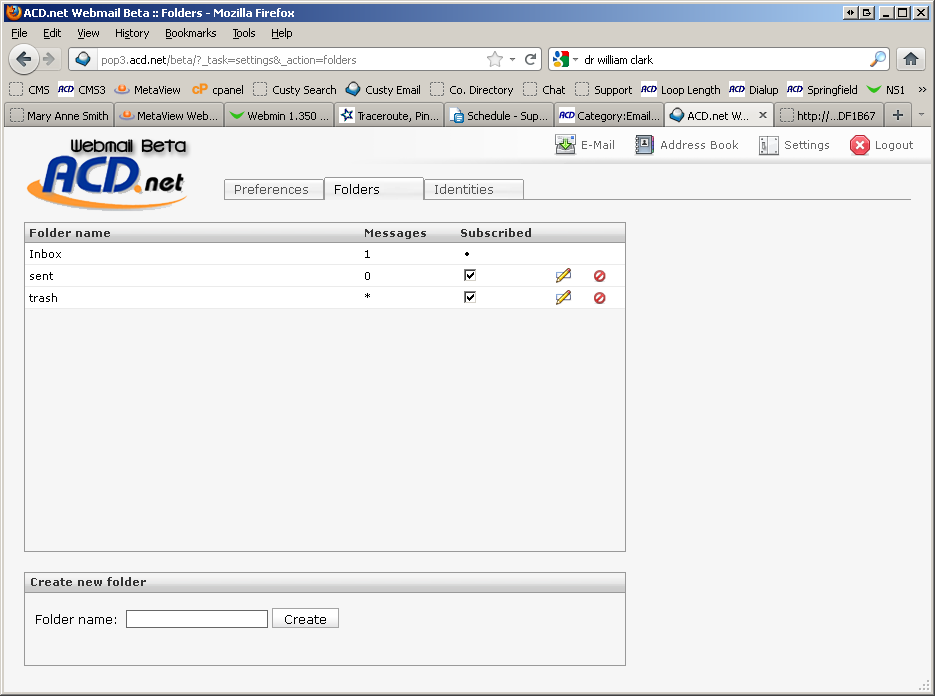The image size is (935, 696).
Task: Open the Edit menu
Action: pyautogui.click(x=52, y=33)
